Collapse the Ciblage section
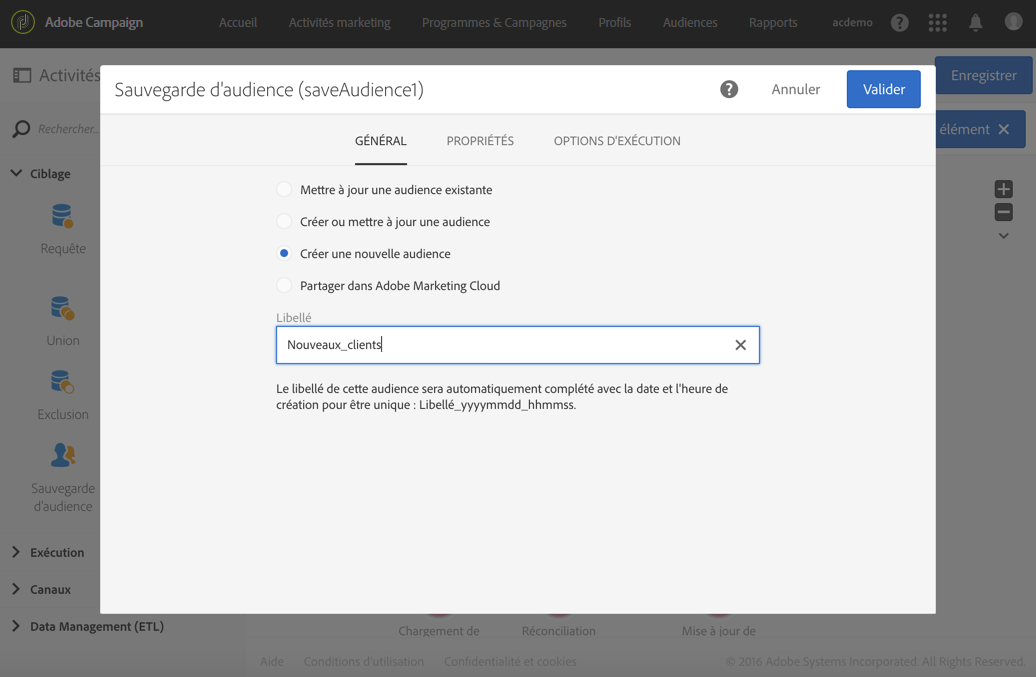 pyautogui.click(x=16, y=173)
